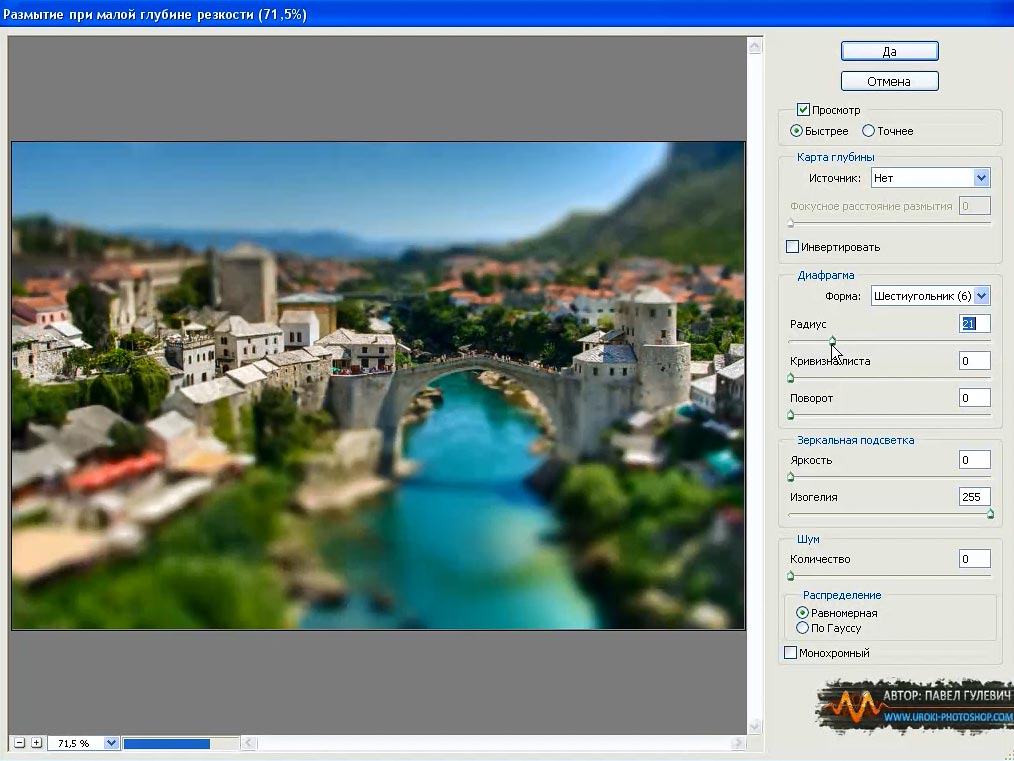The image size is (1014, 761).
Task: Click the Количество noise slider handle
Action: [791, 576]
